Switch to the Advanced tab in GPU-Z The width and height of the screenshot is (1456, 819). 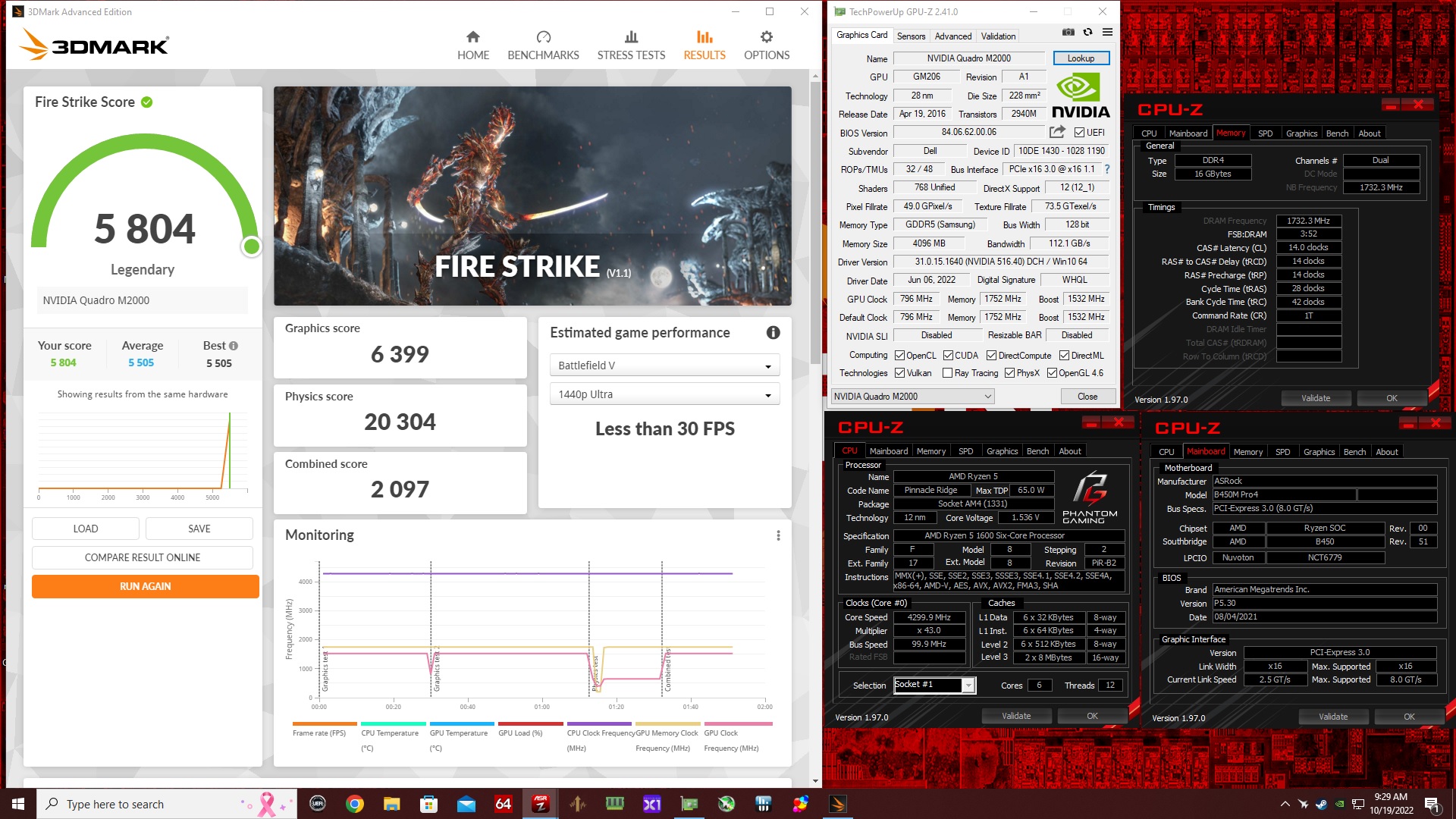click(x=953, y=36)
